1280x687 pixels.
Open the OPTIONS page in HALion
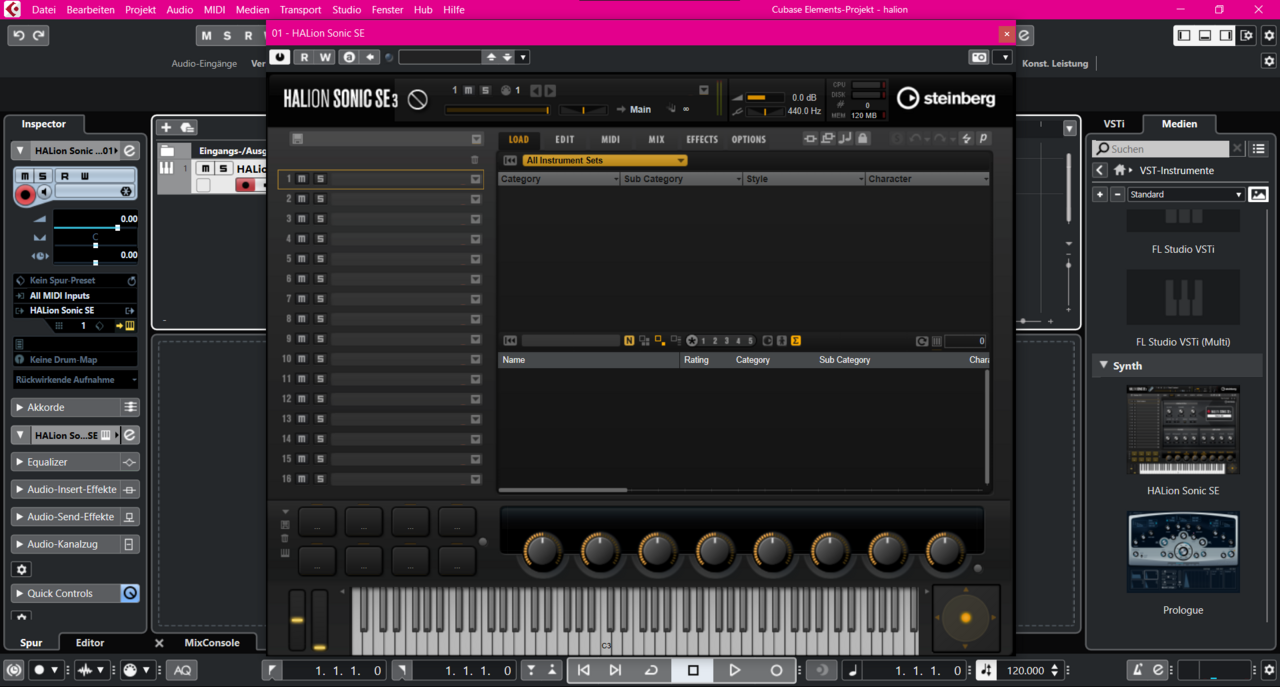(x=748, y=139)
